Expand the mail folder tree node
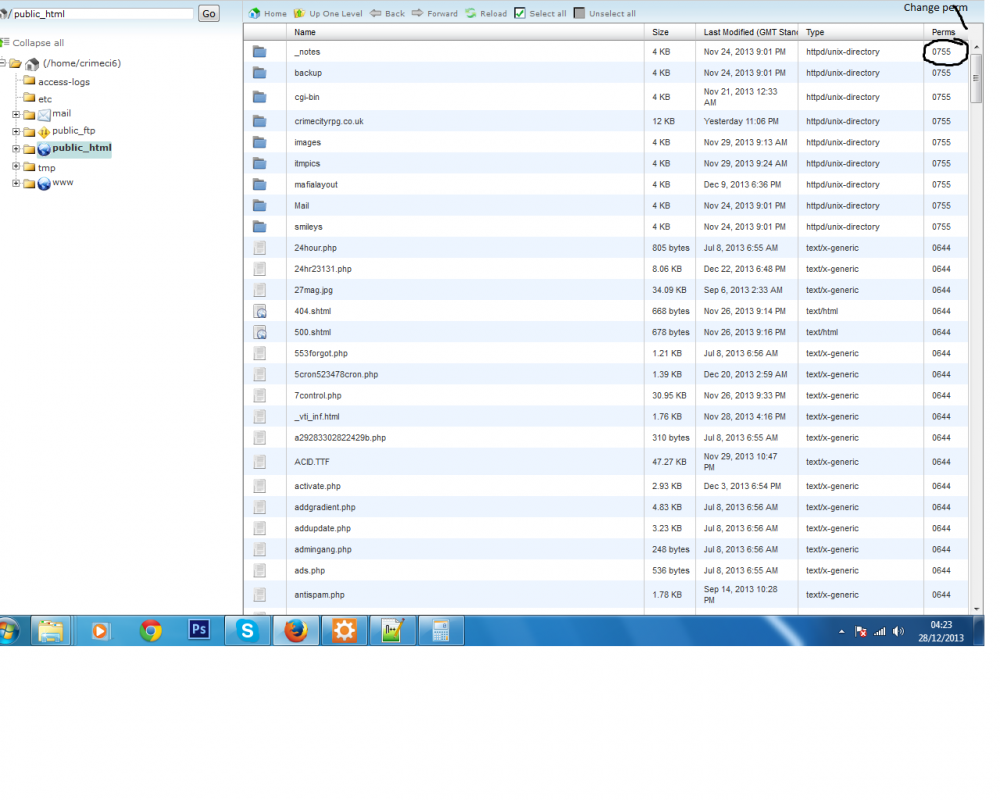The height and width of the screenshot is (800, 1000). (16, 114)
